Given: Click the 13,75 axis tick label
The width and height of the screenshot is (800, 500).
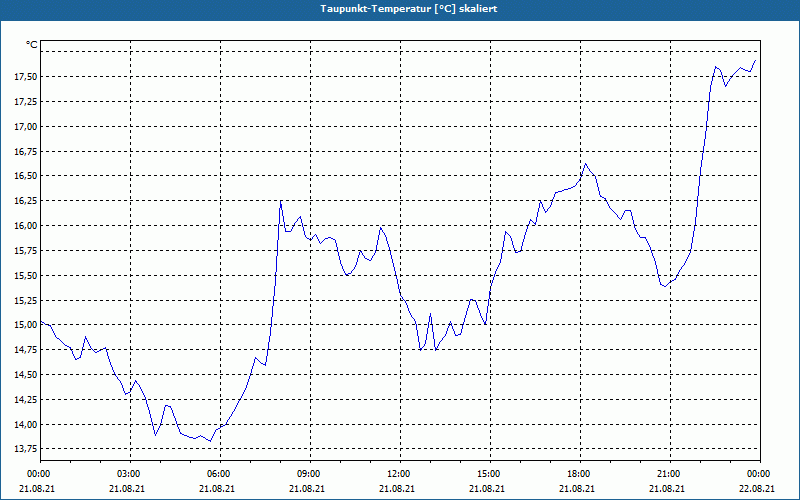Looking at the screenshot, I should [26, 449].
